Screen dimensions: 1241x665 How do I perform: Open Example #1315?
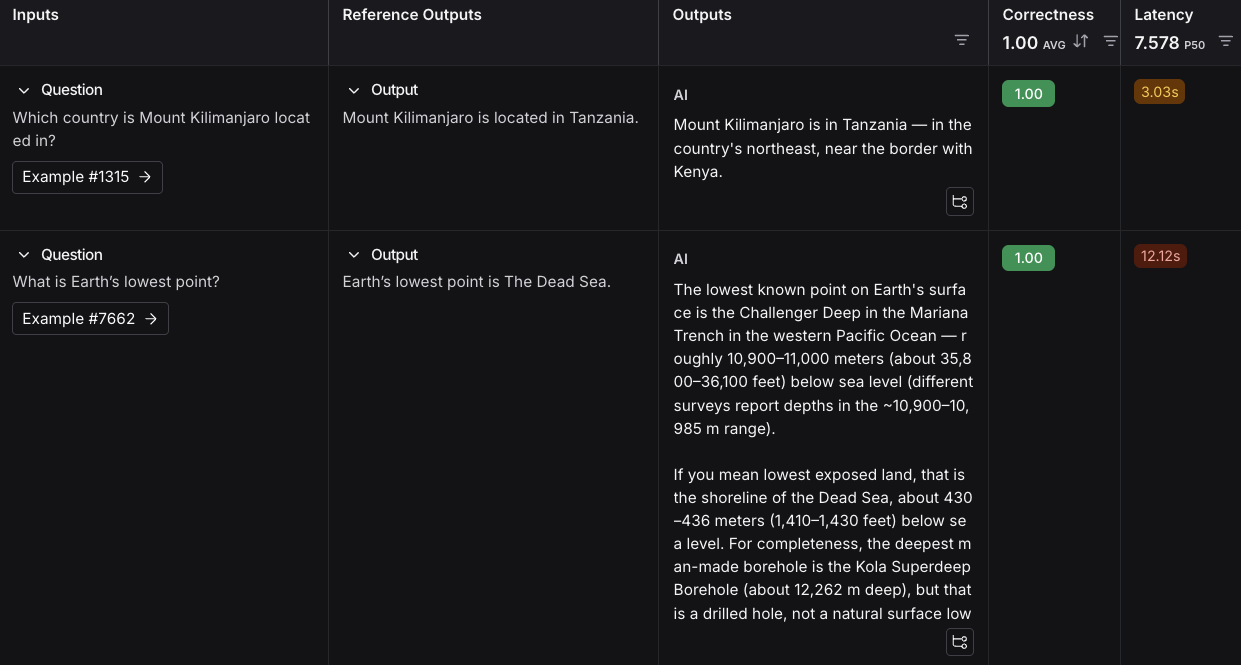[x=87, y=177]
